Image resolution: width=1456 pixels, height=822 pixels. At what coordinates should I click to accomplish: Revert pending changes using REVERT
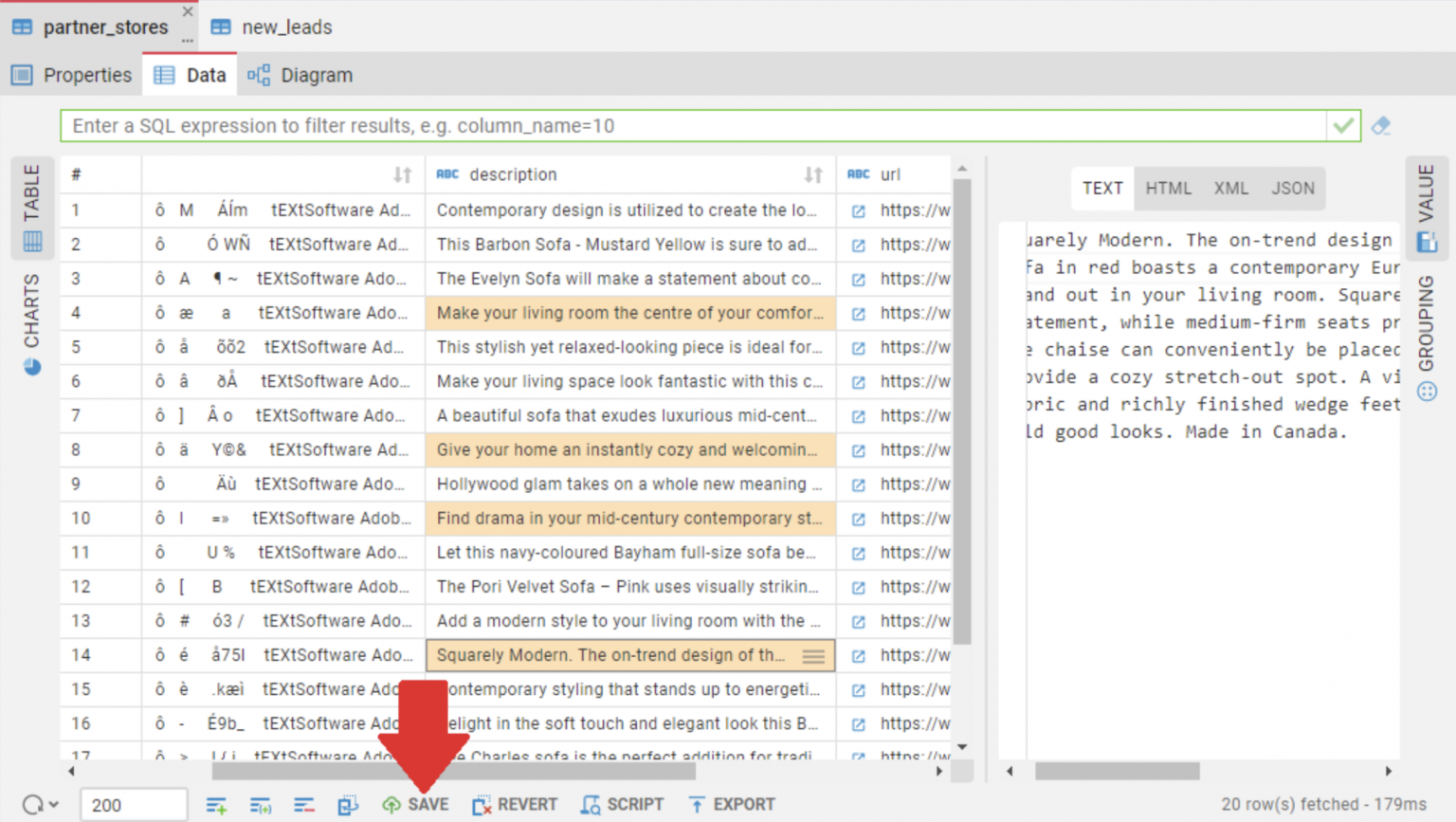click(x=515, y=804)
